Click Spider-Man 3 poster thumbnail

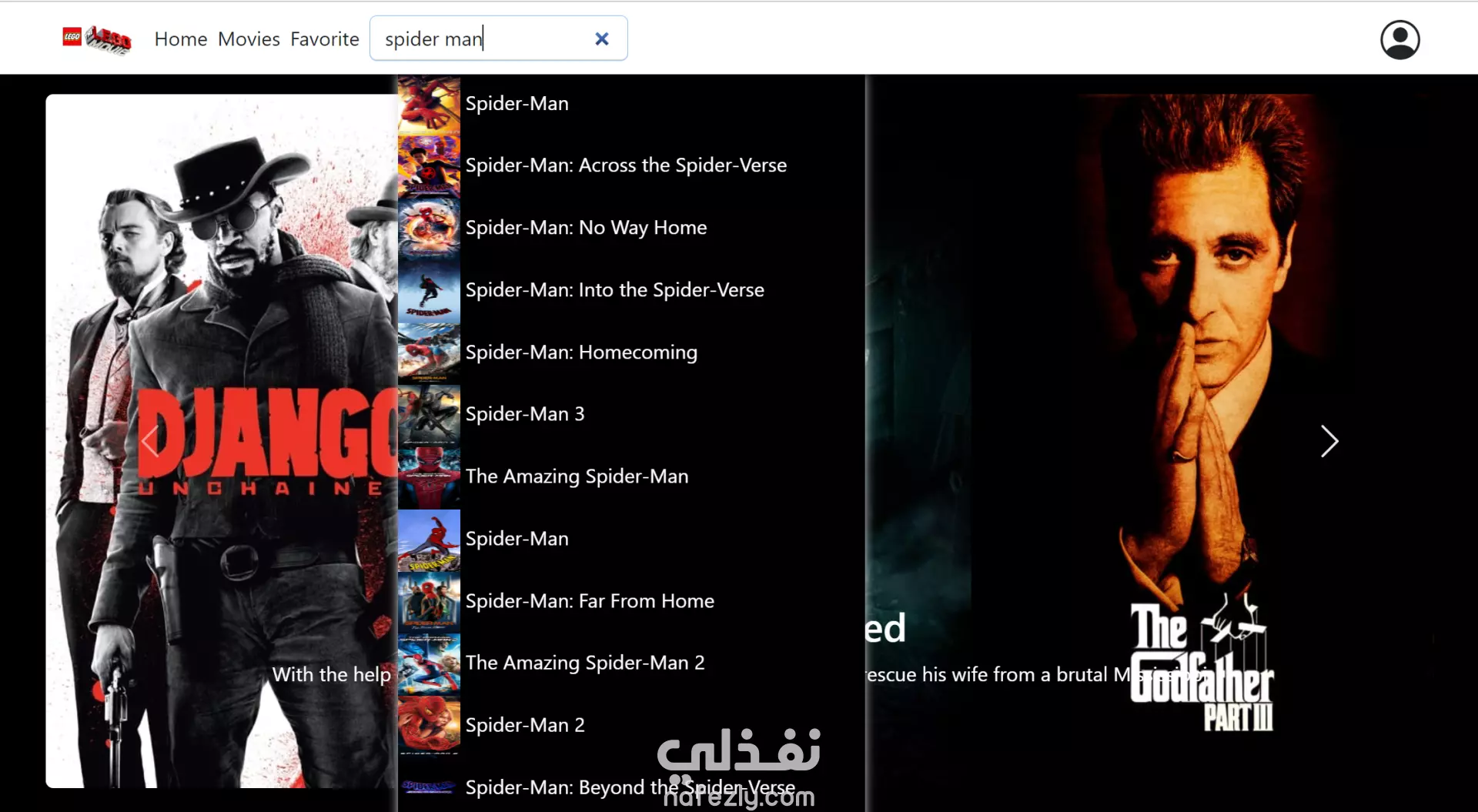point(429,415)
